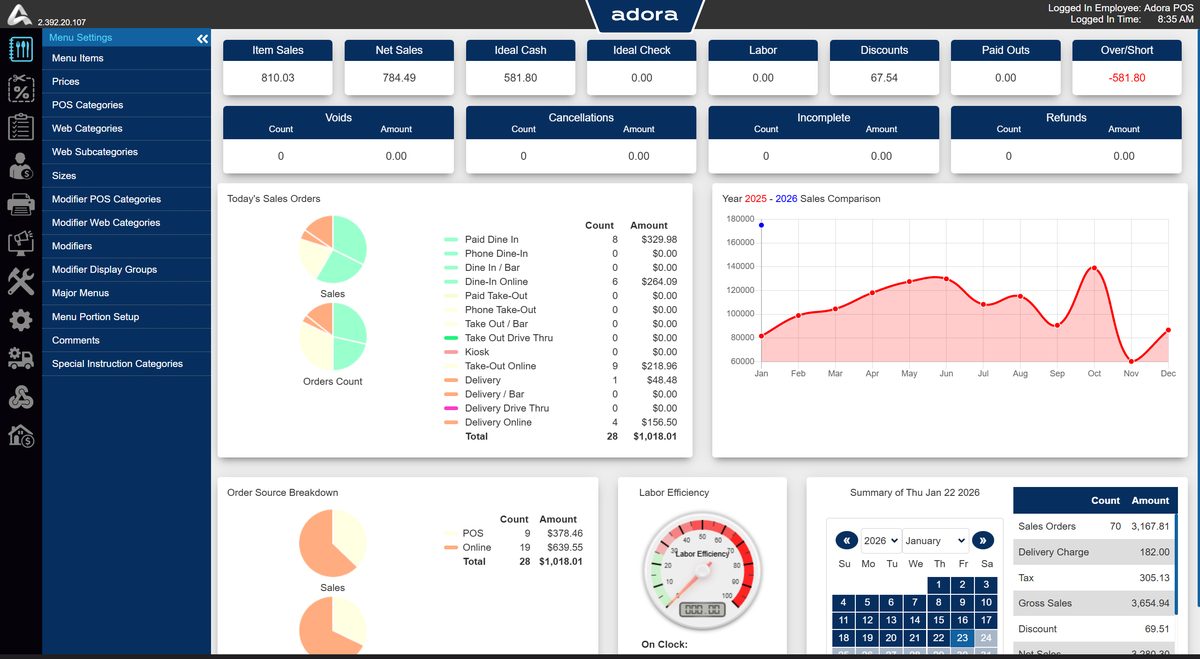Open the clipboard checklist sidebar icon
Image resolution: width=1200 pixels, height=659 pixels.
coord(21,128)
